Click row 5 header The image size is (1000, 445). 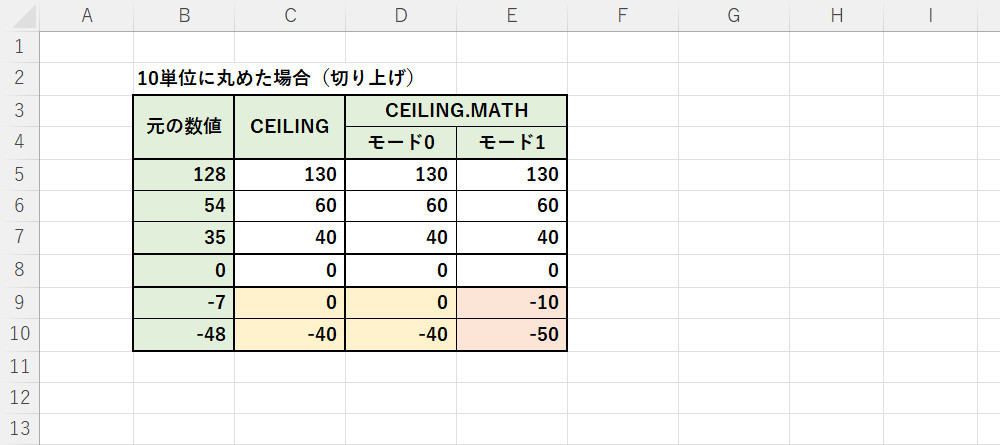point(20,174)
